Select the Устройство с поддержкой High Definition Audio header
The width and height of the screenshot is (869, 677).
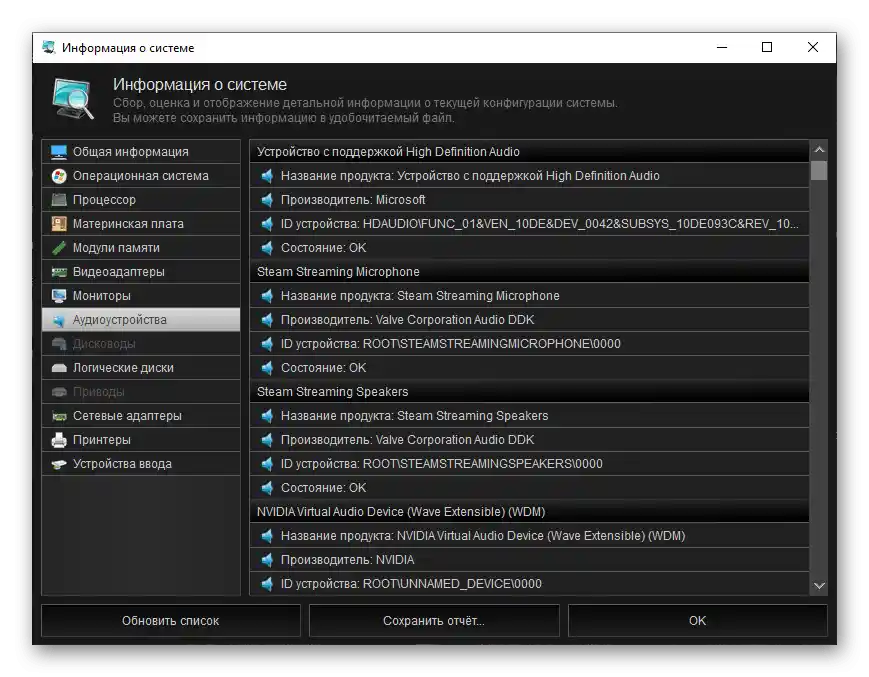529,152
